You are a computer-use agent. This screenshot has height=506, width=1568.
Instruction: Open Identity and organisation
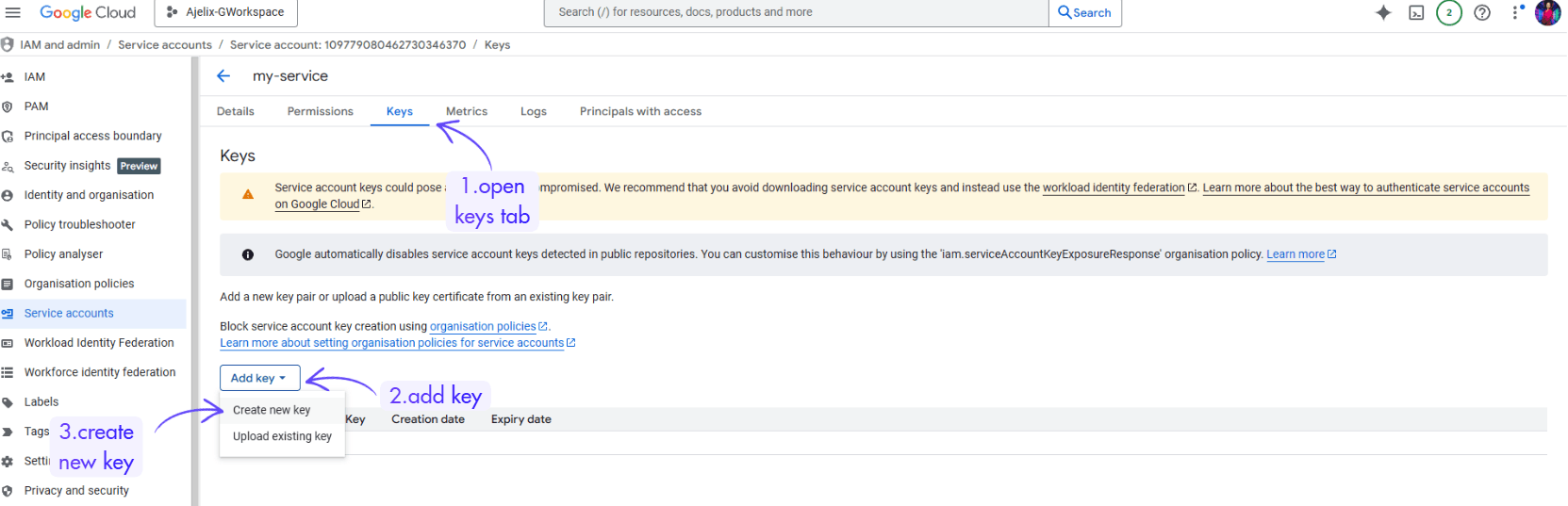89,195
